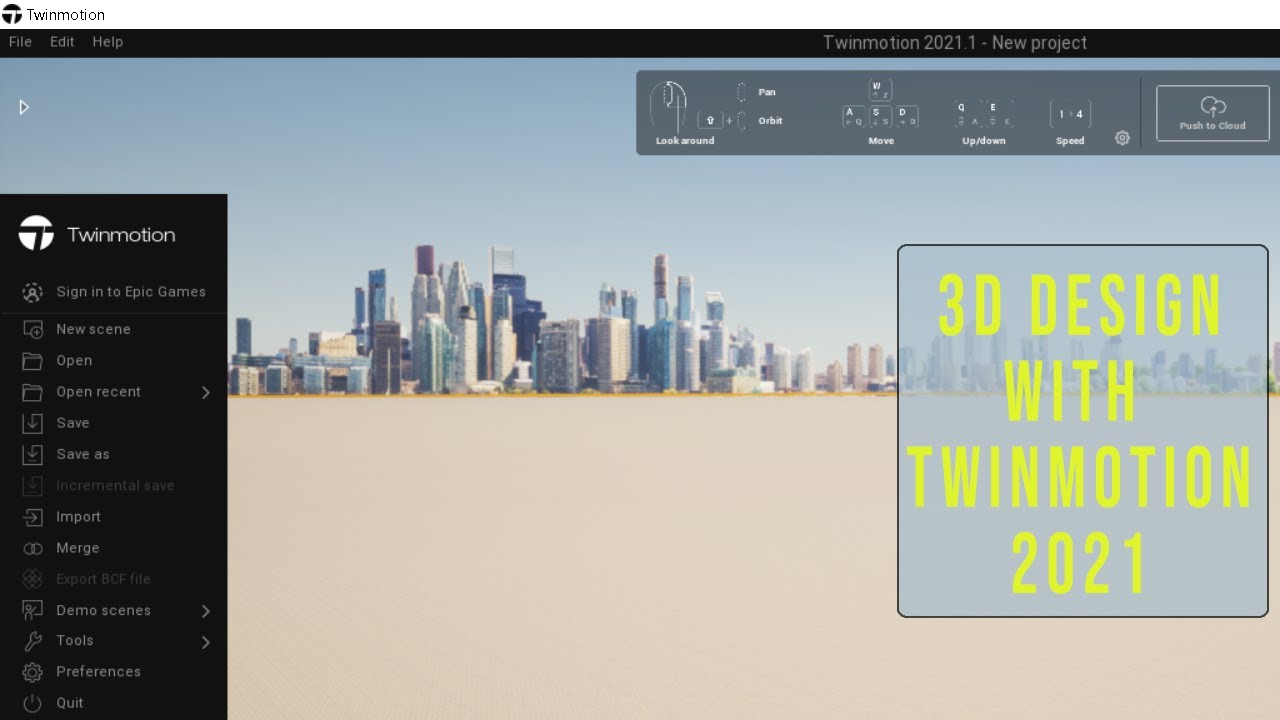
Task: Click the 'Pan' label in navigation panel
Action: tap(767, 92)
